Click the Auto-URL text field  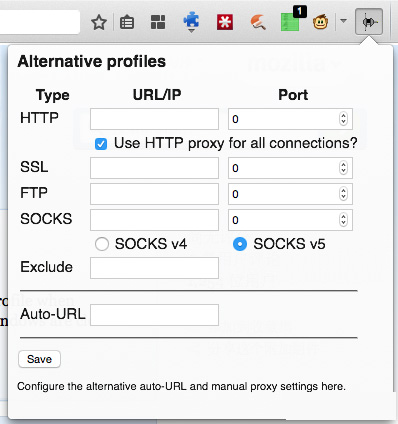154,315
